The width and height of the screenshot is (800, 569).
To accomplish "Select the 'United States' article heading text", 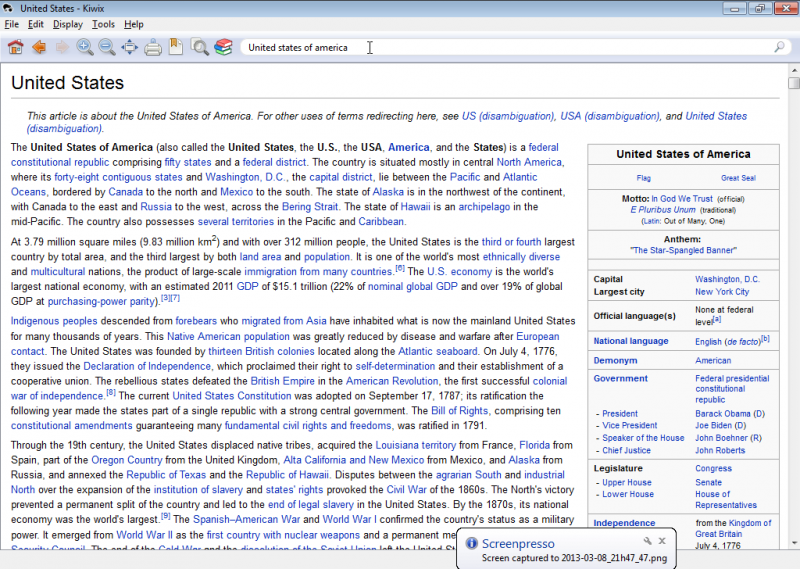I will pyautogui.click(x=67, y=83).
